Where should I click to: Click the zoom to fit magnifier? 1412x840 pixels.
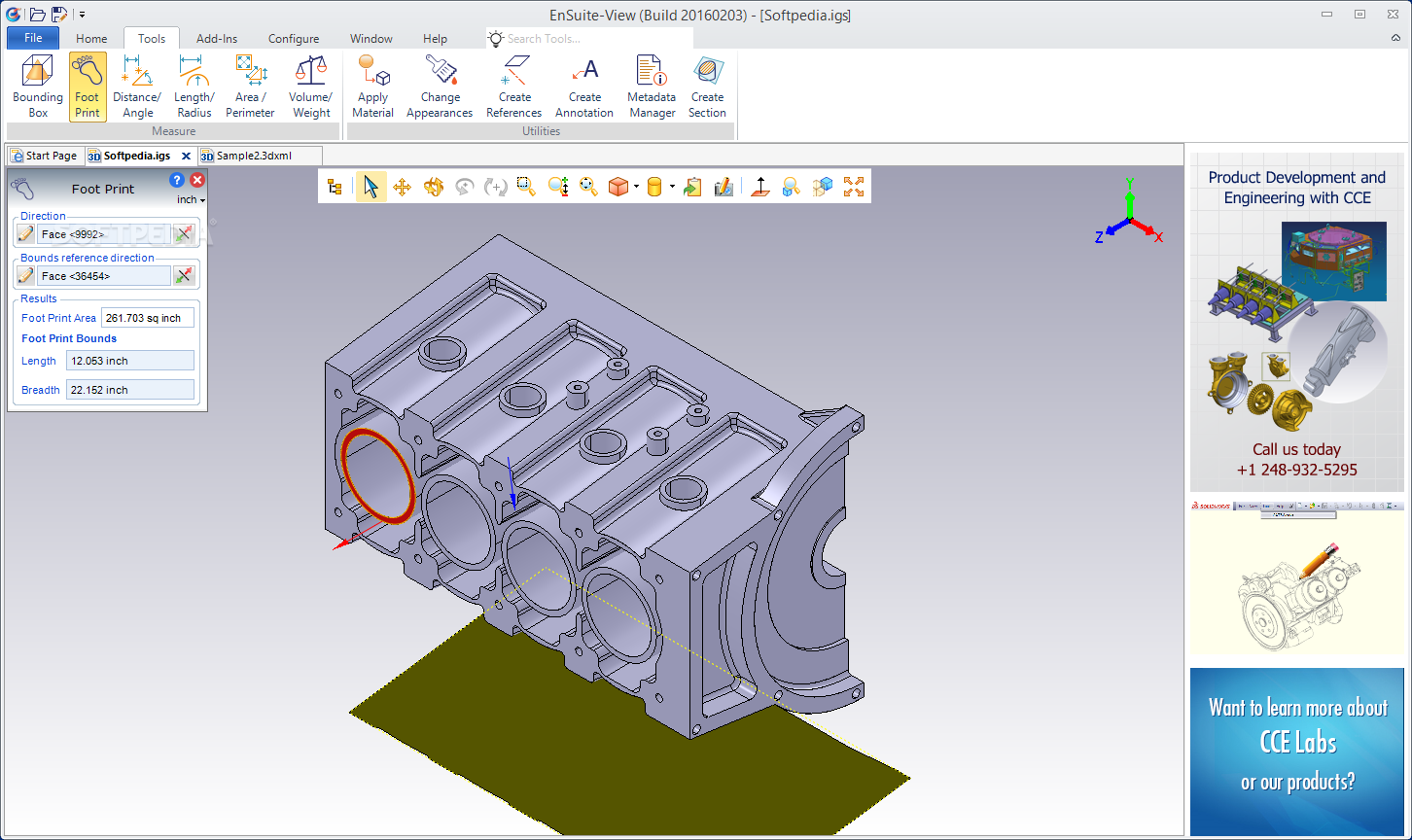point(588,187)
